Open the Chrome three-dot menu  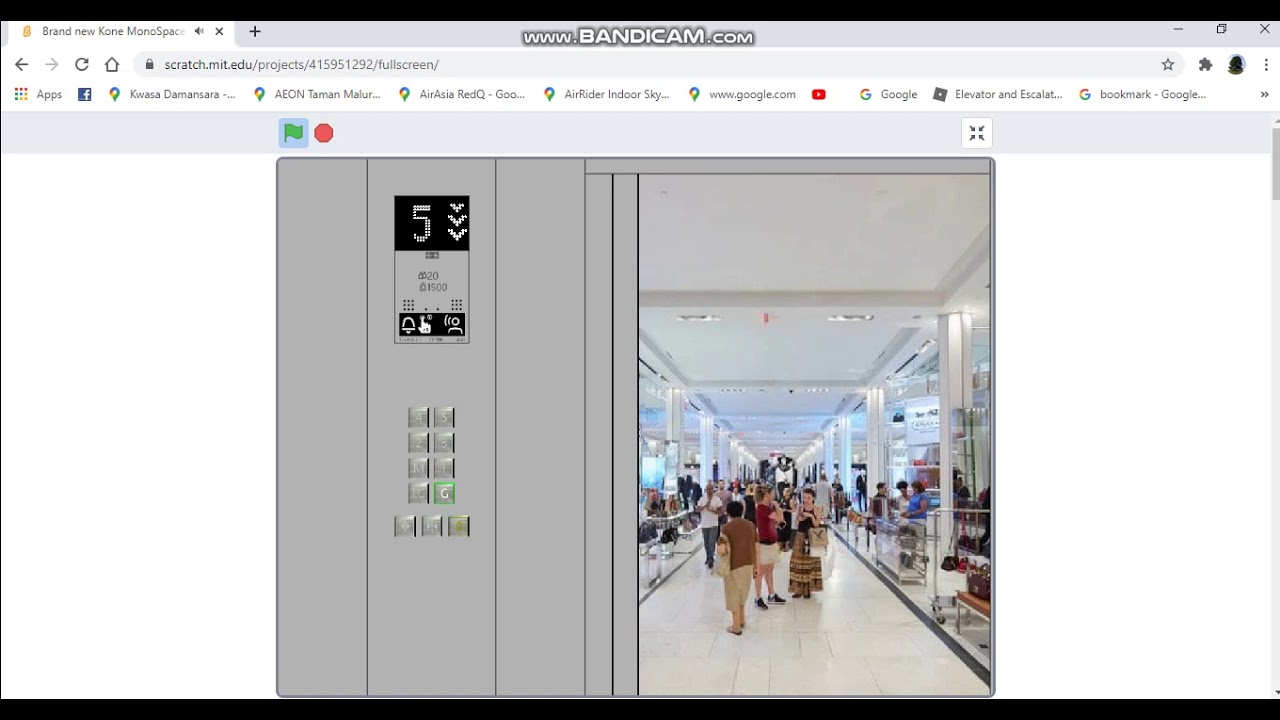pyautogui.click(x=1264, y=64)
